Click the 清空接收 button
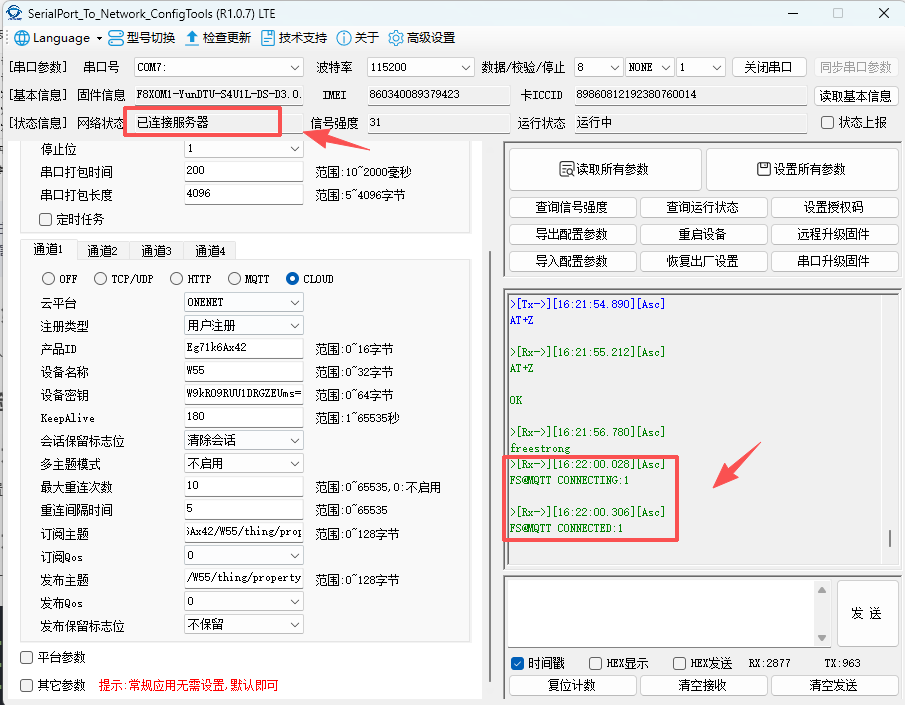This screenshot has width=905, height=705. point(703,685)
